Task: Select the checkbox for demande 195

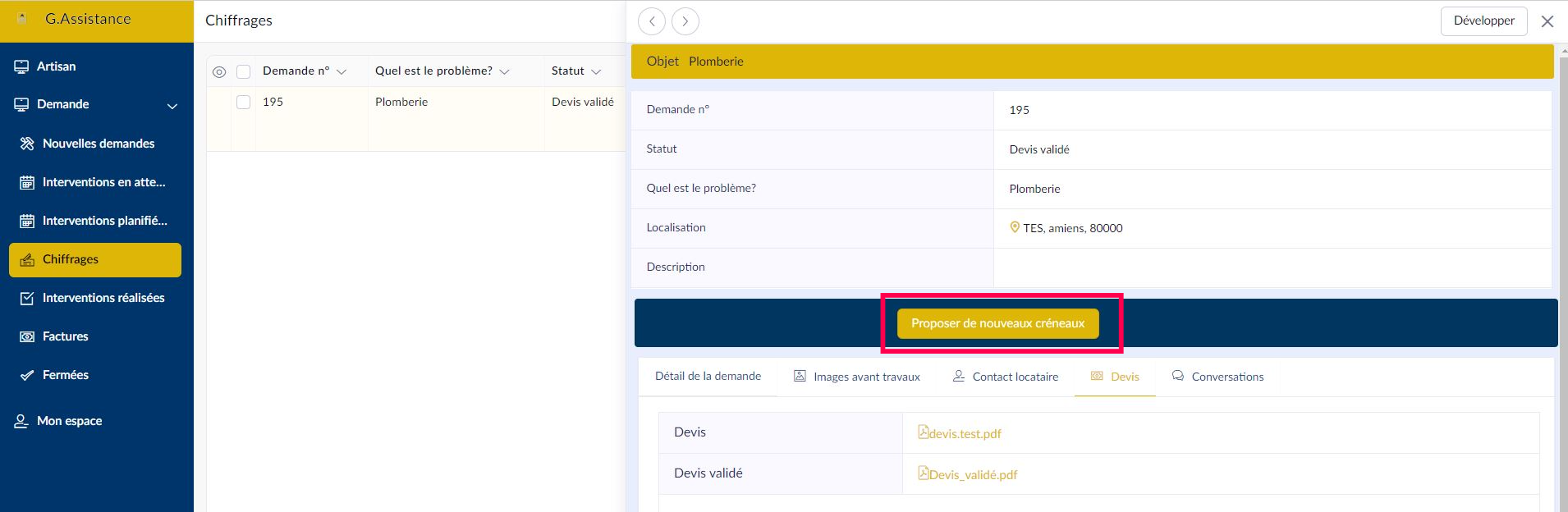Action: 243,103
